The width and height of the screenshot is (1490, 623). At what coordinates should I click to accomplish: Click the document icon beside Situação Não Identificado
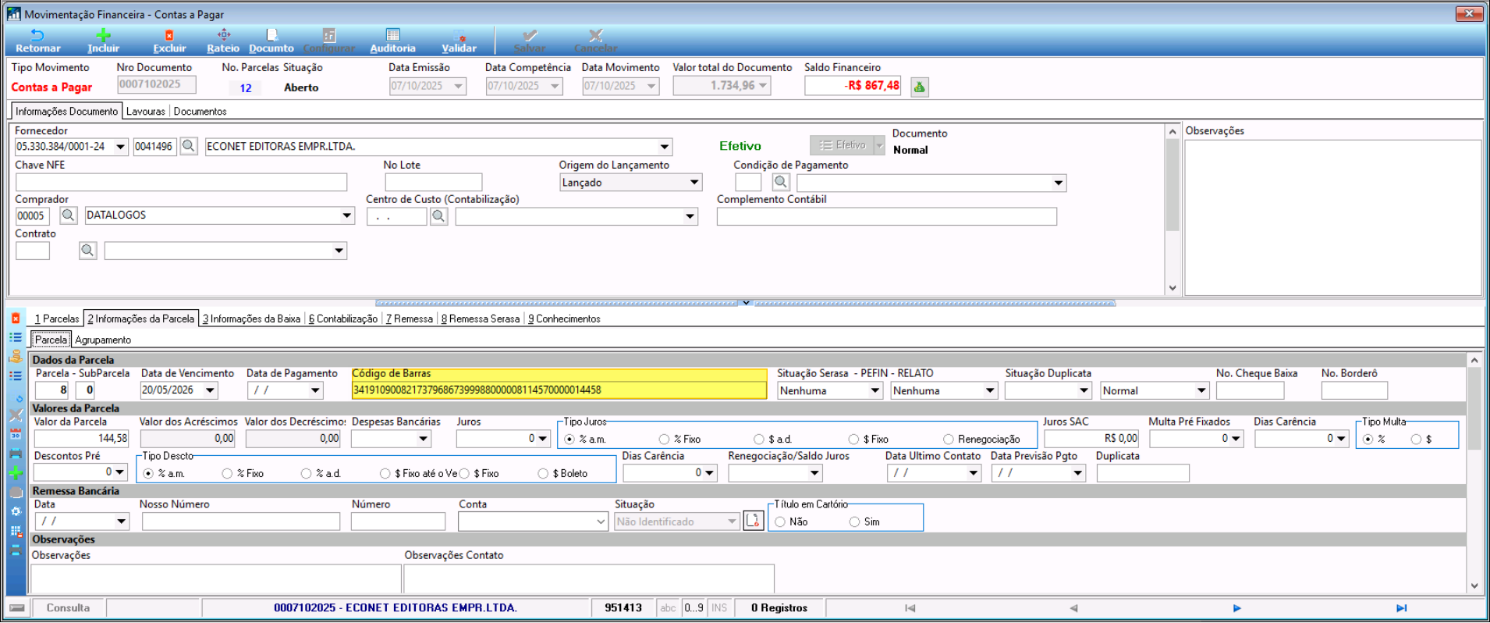(x=752, y=521)
